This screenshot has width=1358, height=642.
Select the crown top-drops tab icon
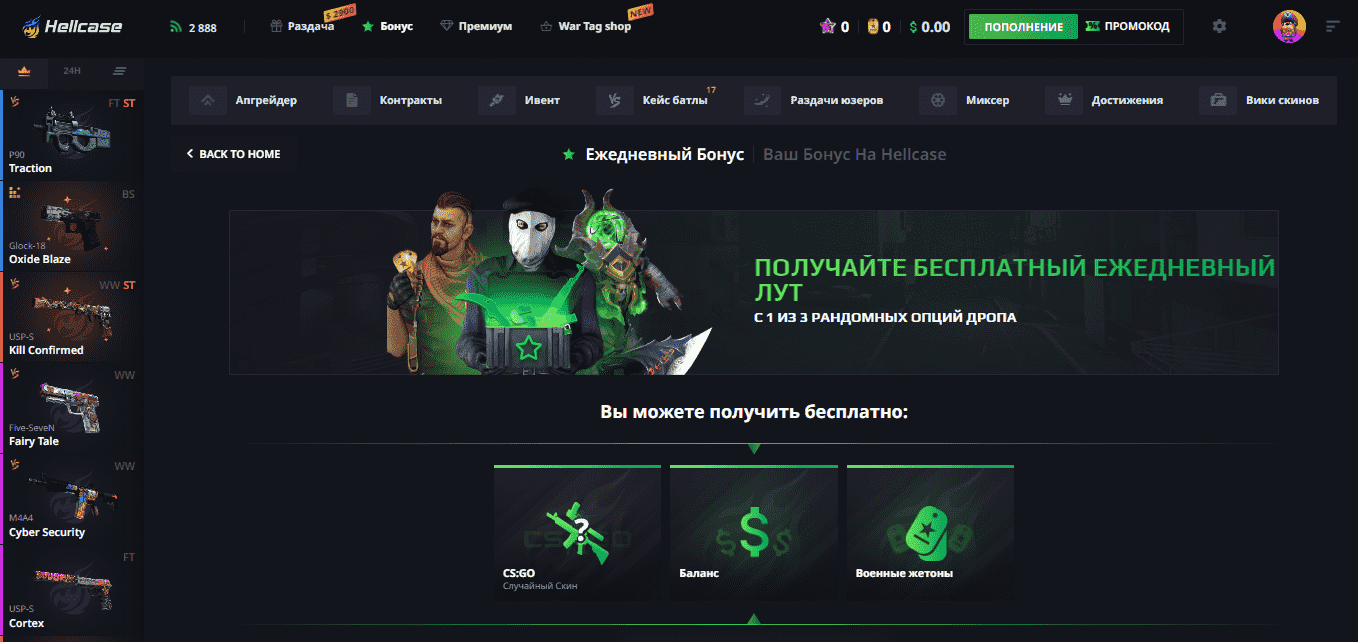pyautogui.click(x=25, y=71)
